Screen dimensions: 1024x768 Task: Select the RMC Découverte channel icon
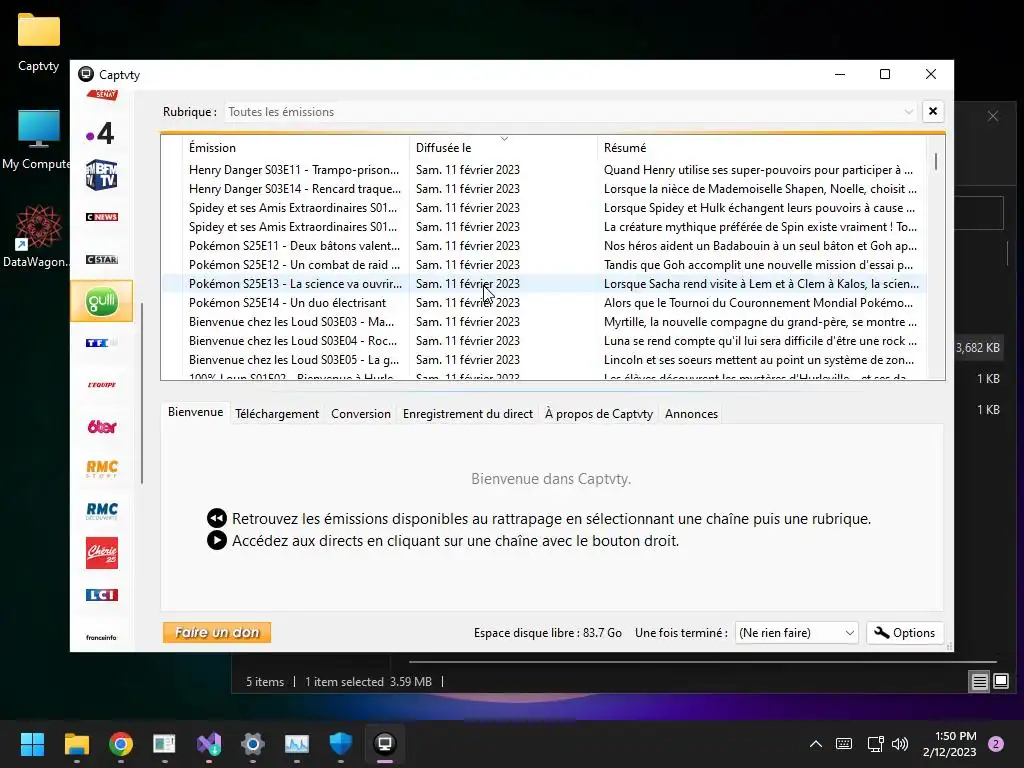101,511
